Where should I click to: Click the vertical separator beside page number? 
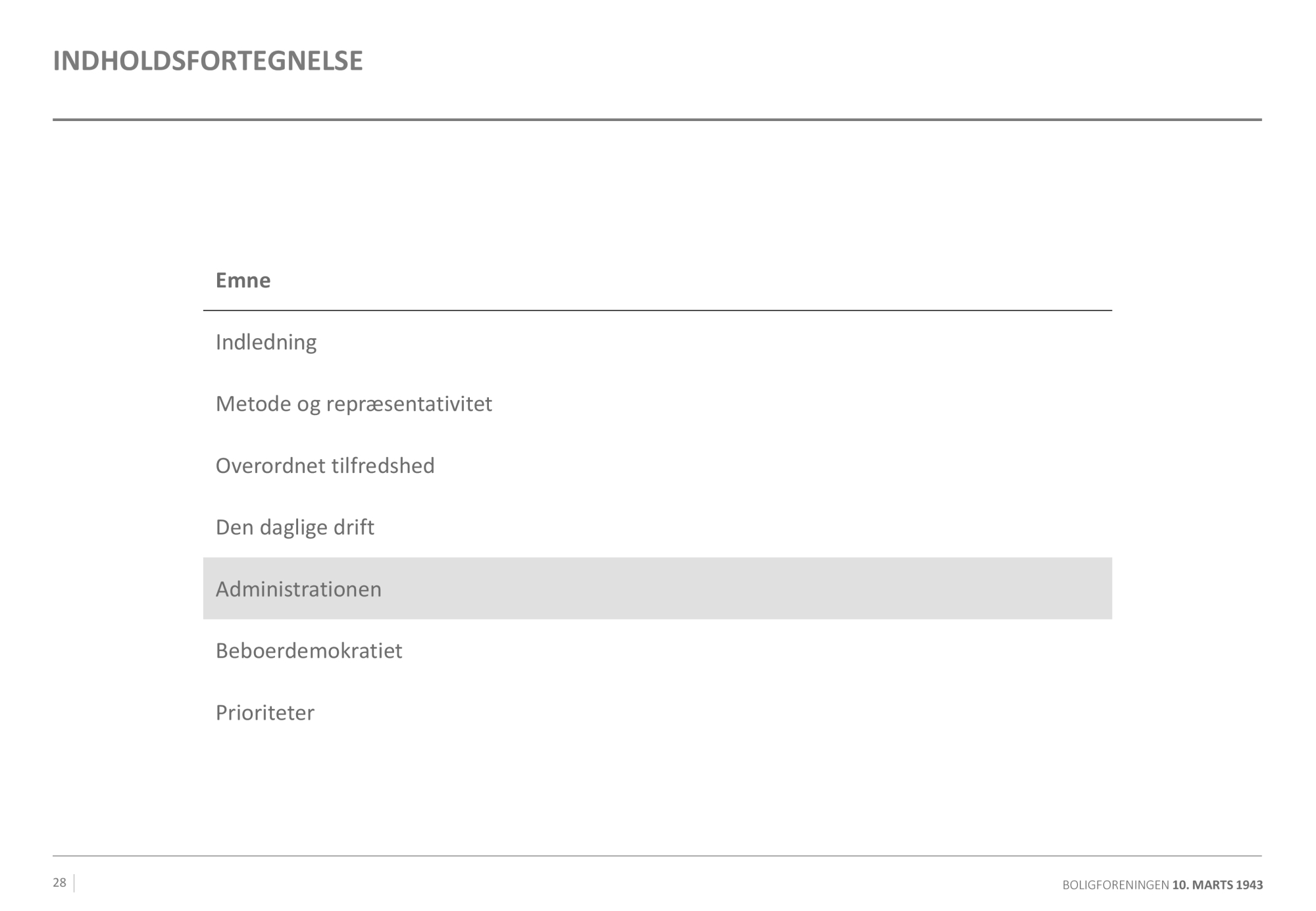point(74,883)
